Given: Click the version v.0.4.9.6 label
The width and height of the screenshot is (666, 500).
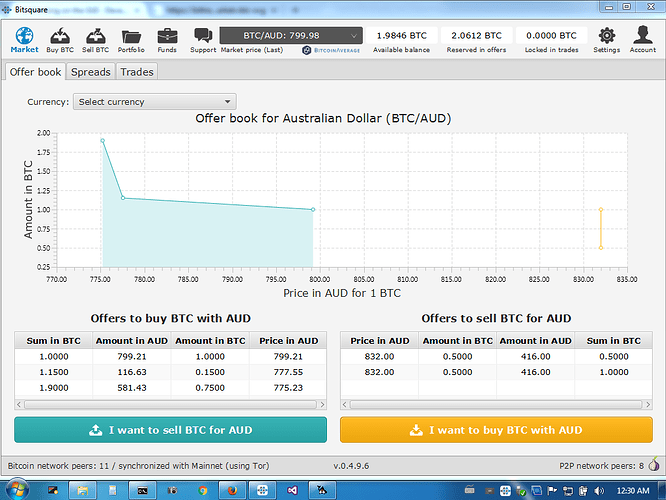Looking at the screenshot, I should [351, 466].
